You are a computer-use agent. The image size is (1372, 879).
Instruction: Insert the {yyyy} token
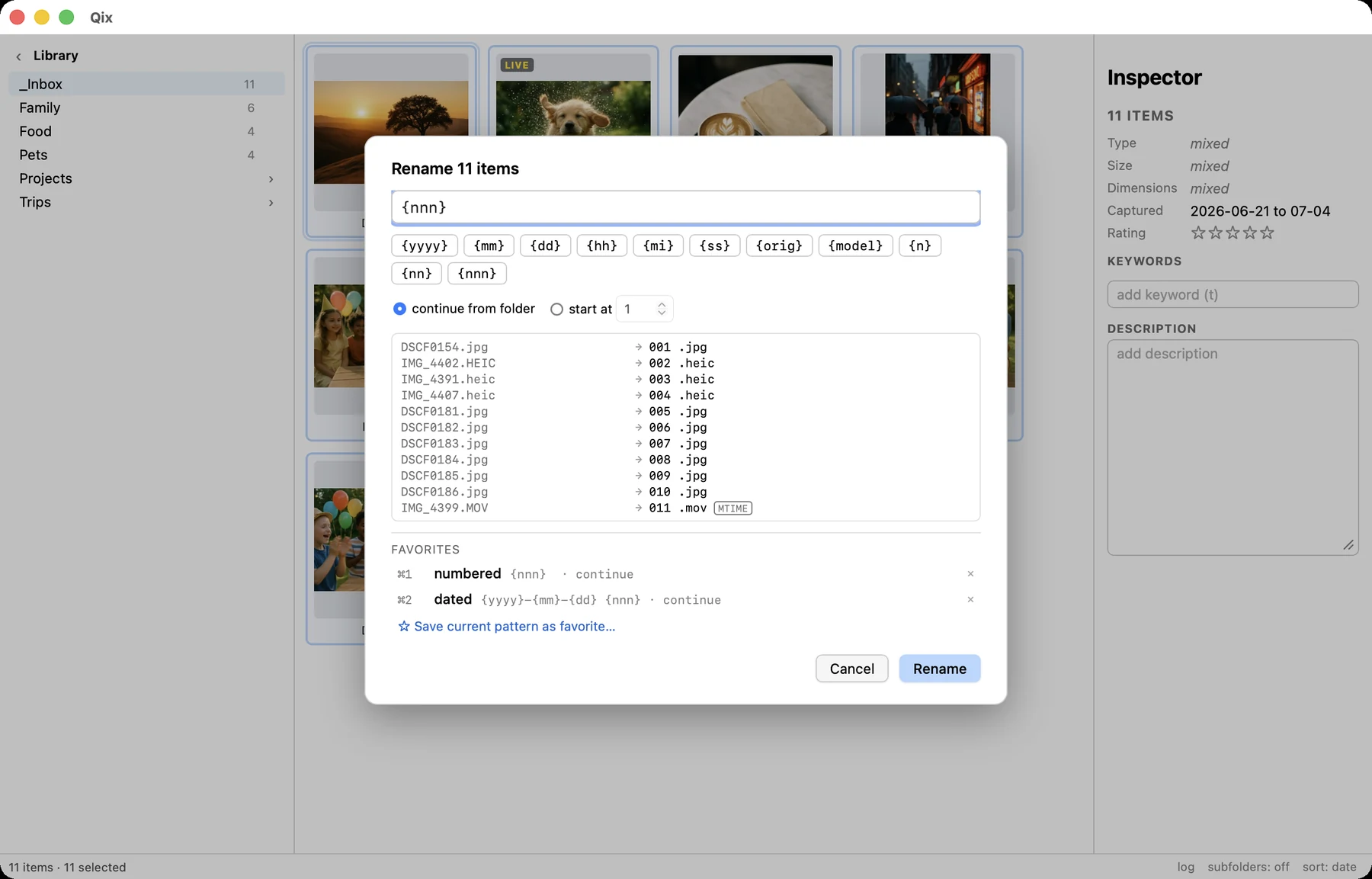(x=425, y=245)
